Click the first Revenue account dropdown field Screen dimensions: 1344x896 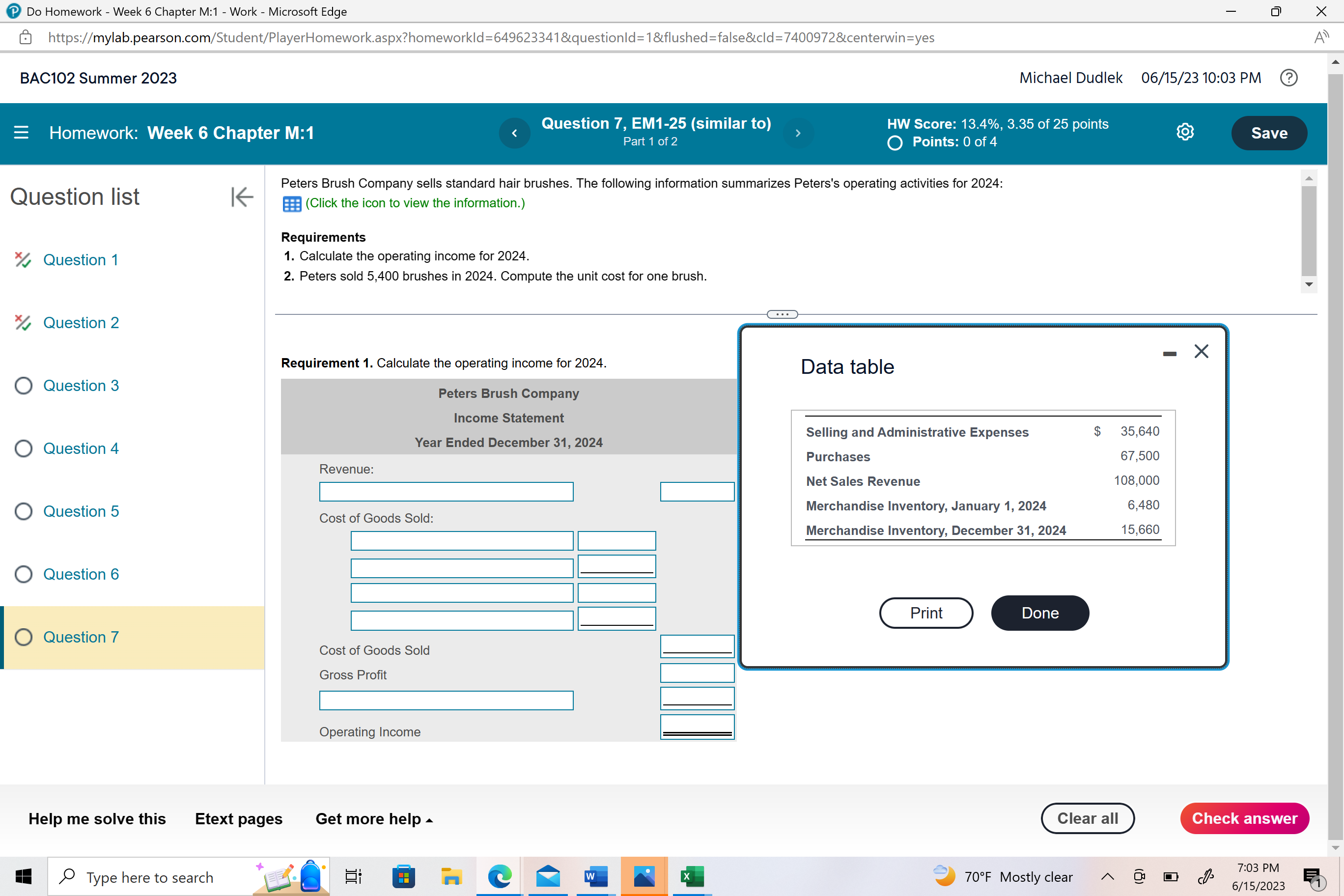pos(446,491)
